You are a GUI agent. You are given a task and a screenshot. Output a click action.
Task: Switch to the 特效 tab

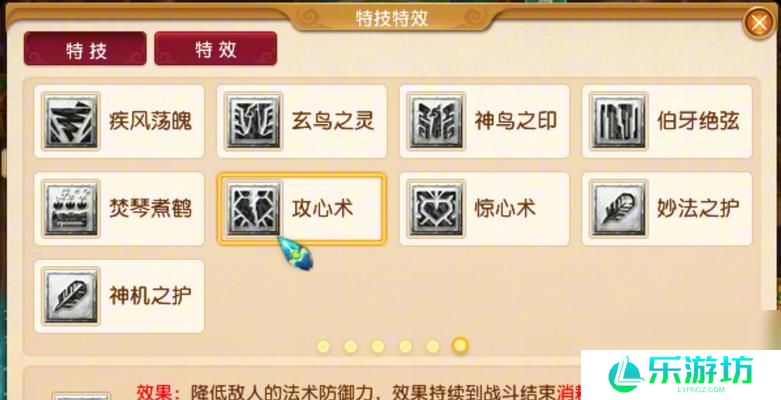click(x=216, y=49)
